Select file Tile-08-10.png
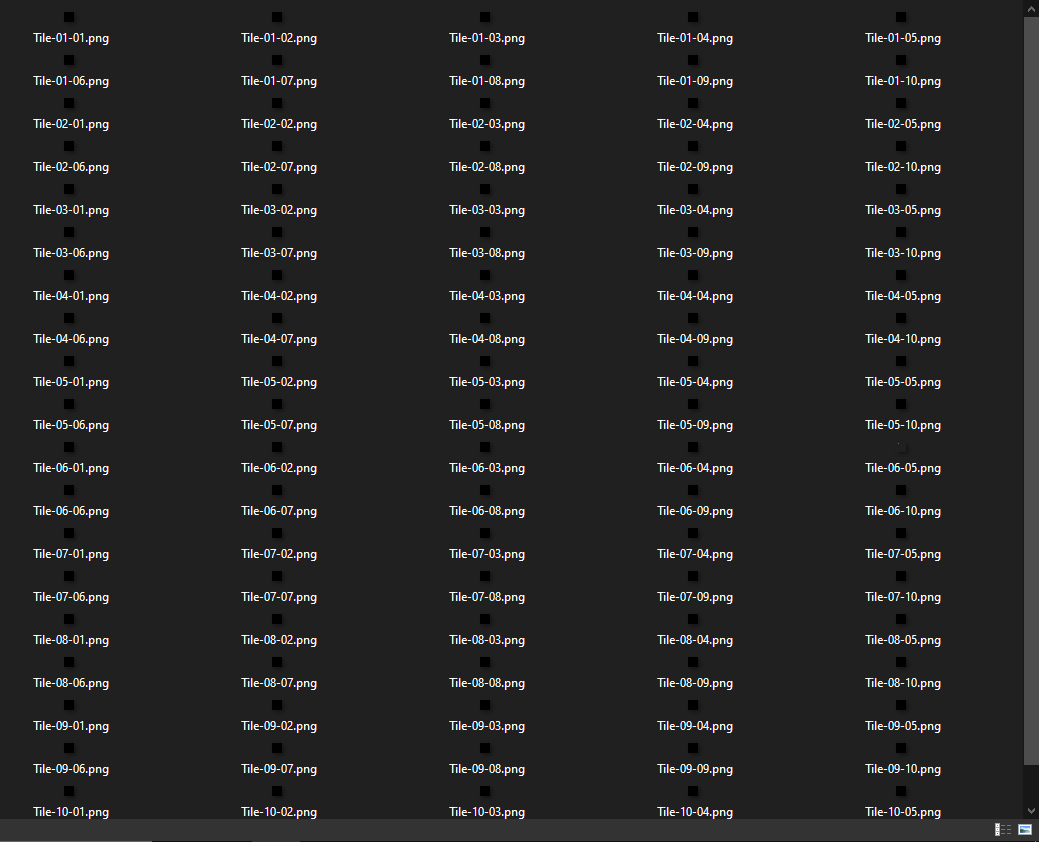This screenshot has height=842, width=1039. (x=903, y=684)
